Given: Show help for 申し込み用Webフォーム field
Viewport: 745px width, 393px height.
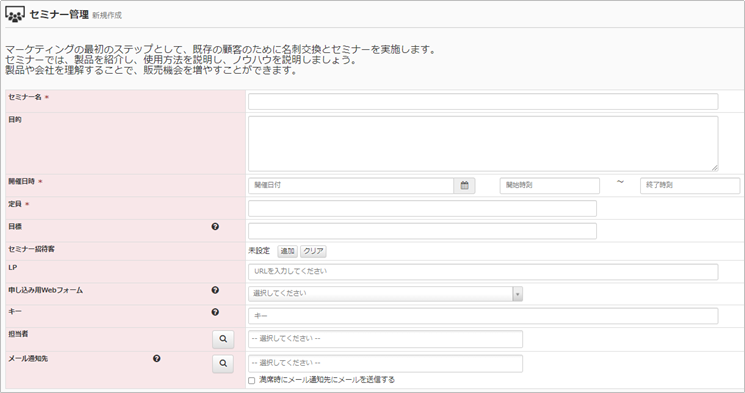Looking at the screenshot, I should [215, 290].
